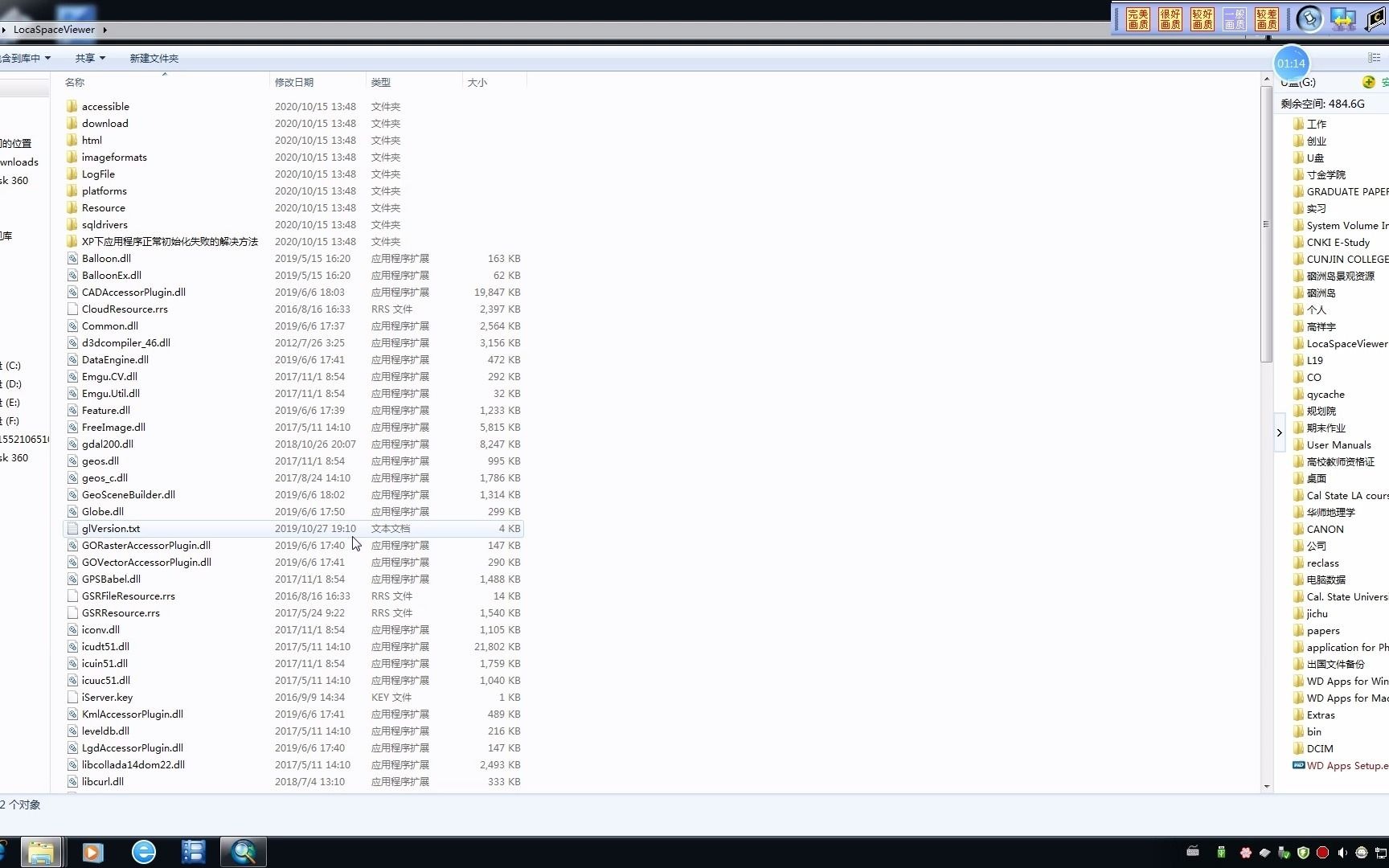
Task: Open the film-strip video app on the taskbar
Action: coord(194,852)
